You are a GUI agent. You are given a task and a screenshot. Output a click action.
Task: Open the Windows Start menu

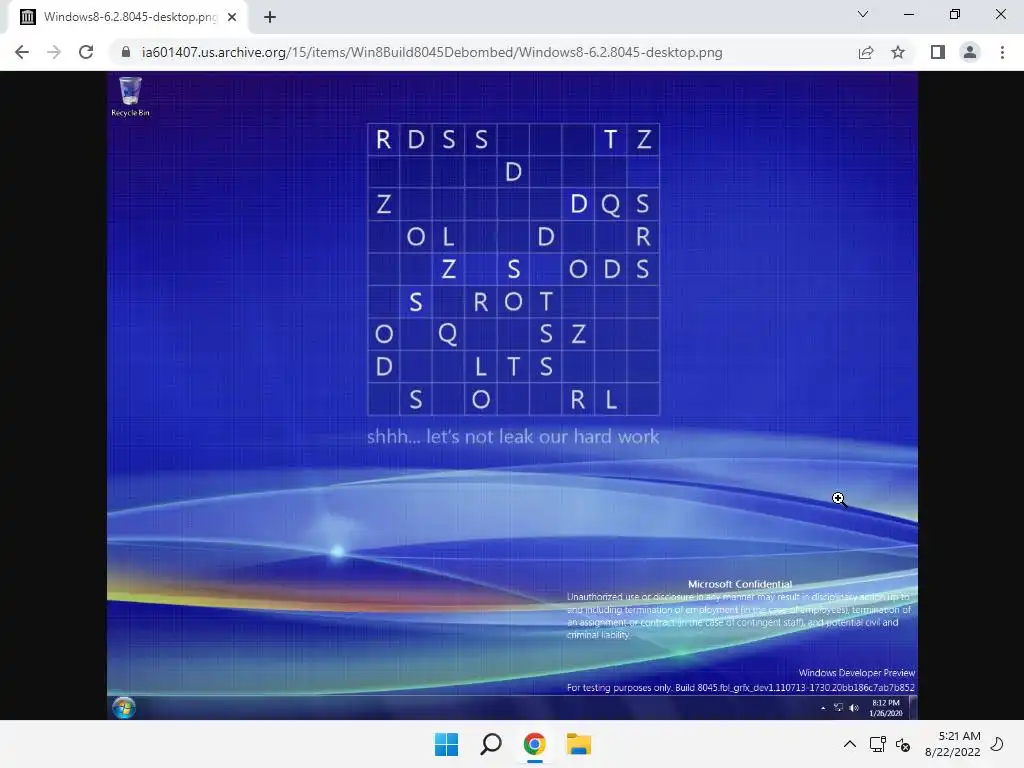pyautogui.click(x=447, y=744)
